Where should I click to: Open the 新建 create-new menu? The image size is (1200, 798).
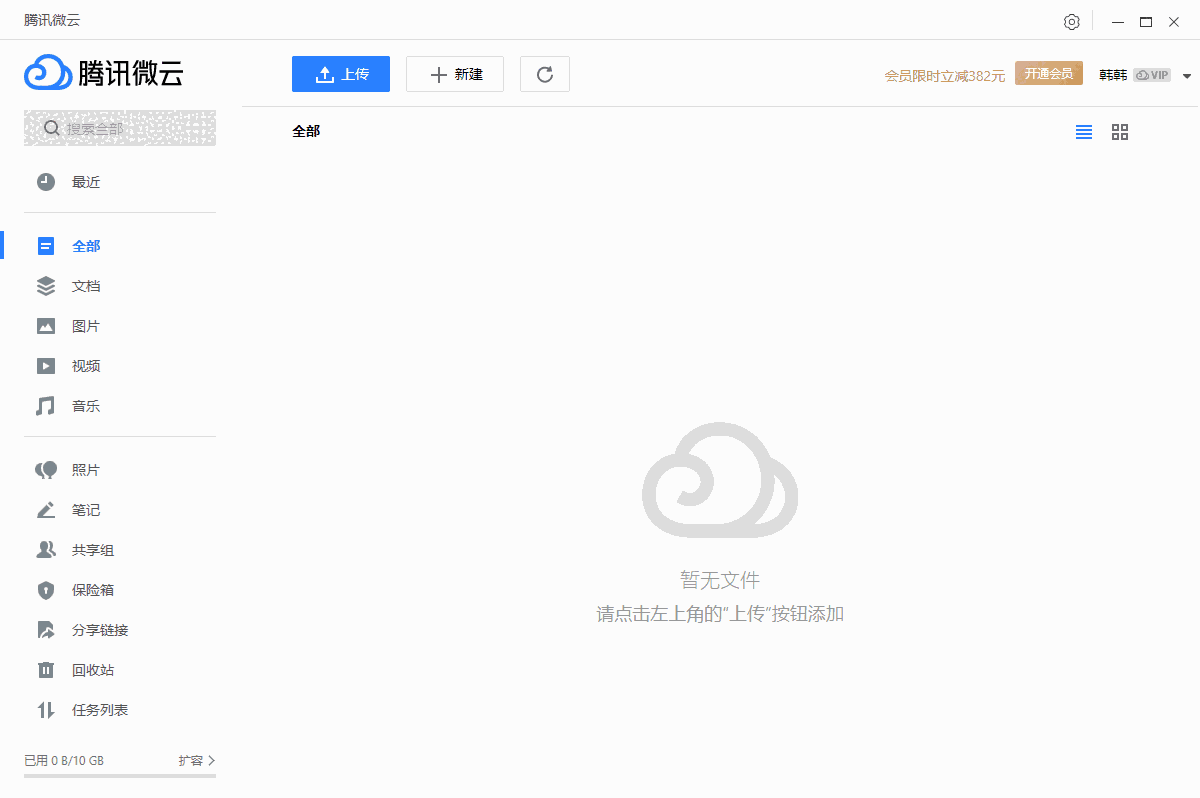pyautogui.click(x=454, y=73)
